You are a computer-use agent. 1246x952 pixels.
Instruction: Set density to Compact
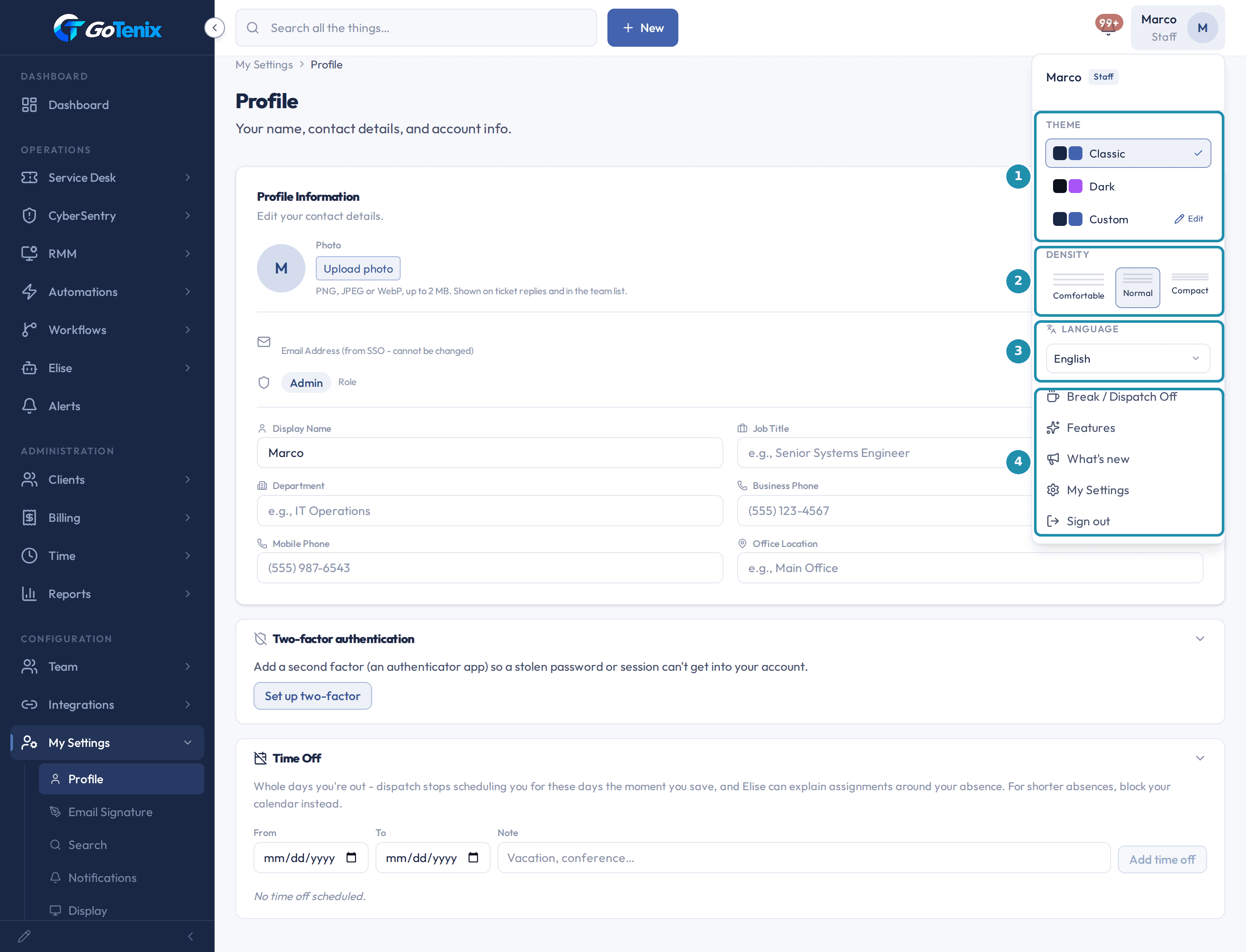(x=1189, y=285)
